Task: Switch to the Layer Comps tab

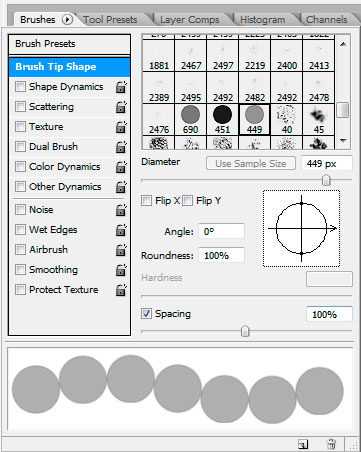Action: point(190,20)
